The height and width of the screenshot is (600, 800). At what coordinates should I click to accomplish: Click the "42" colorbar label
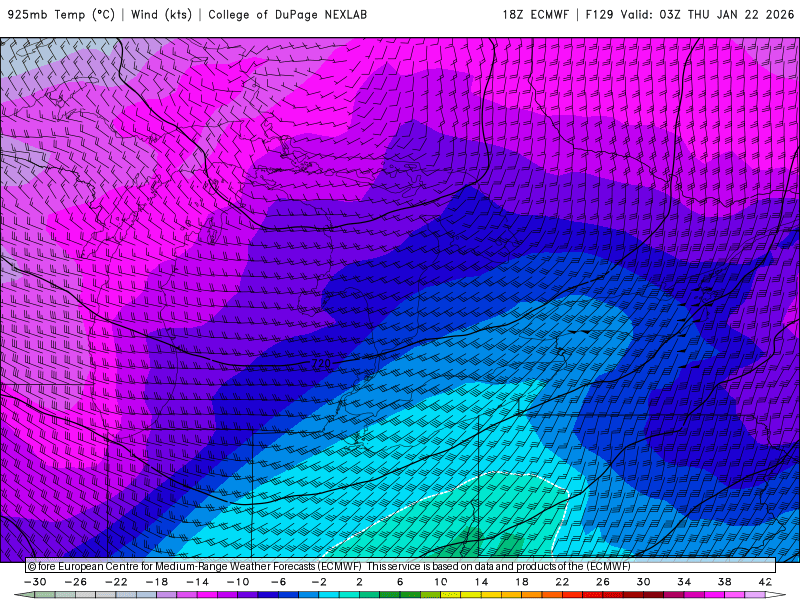pos(765,582)
